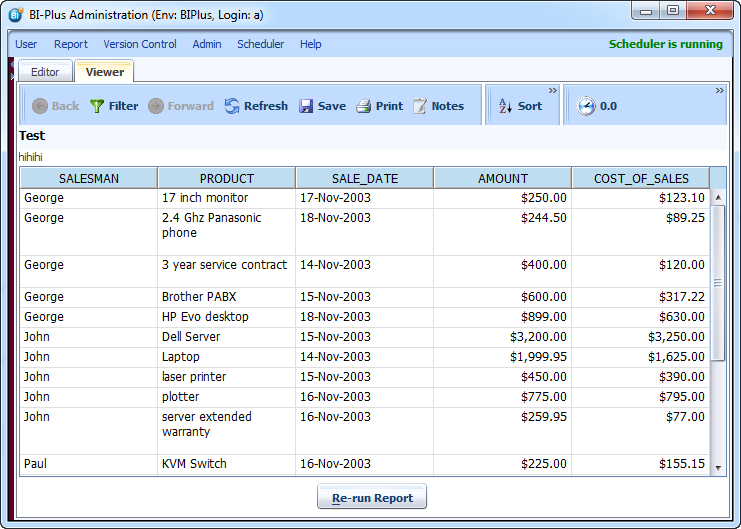Expand the timer toolbar overflow chevron
This screenshot has width=741, height=529.
coord(719,91)
